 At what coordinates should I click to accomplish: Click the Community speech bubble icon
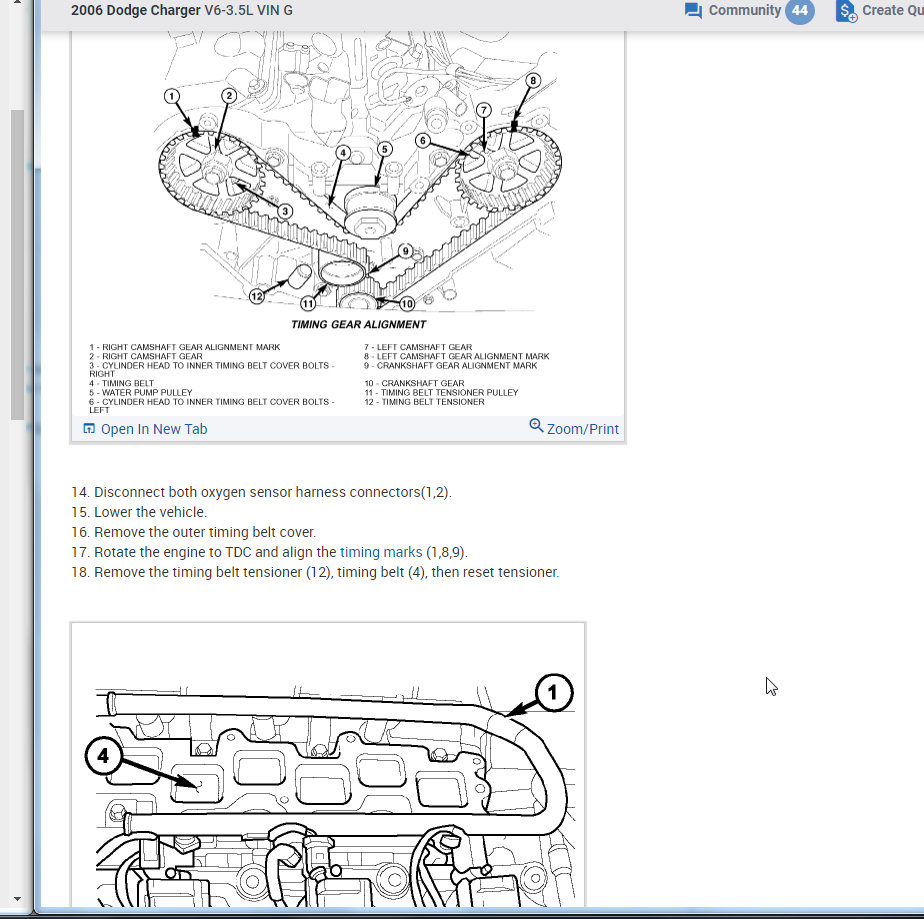coord(693,11)
